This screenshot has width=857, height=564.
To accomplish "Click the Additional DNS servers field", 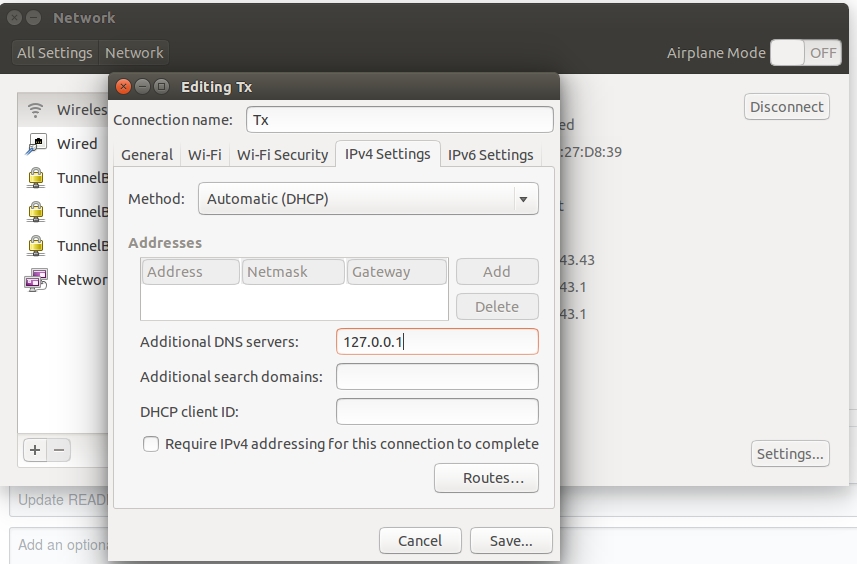I will click(x=437, y=342).
